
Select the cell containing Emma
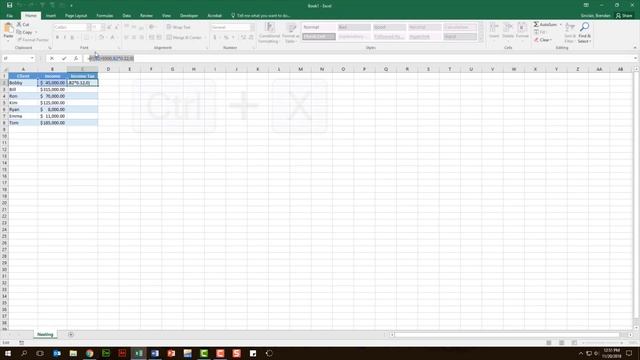(x=23, y=116)
